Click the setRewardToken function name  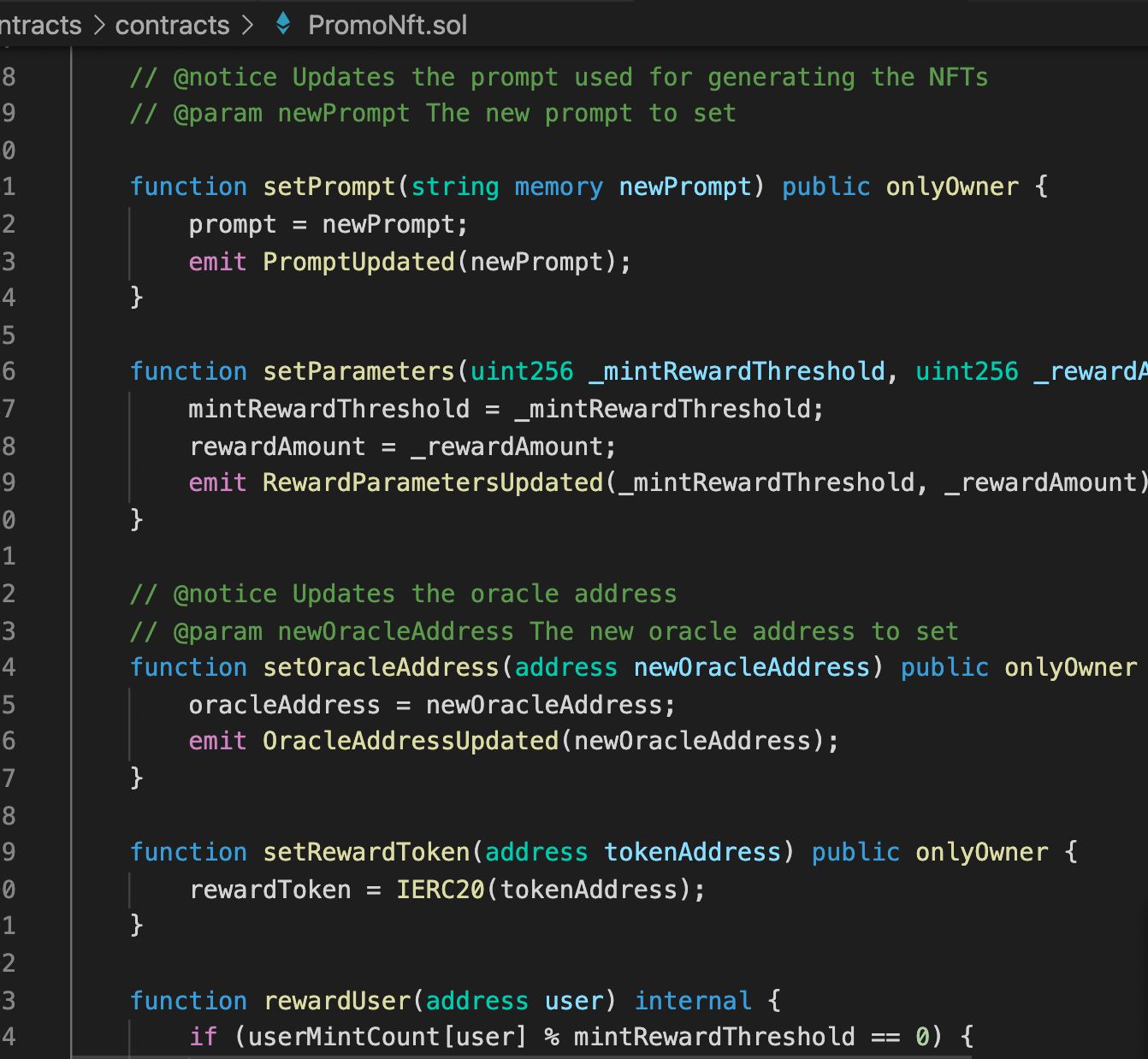pos(366,852)
